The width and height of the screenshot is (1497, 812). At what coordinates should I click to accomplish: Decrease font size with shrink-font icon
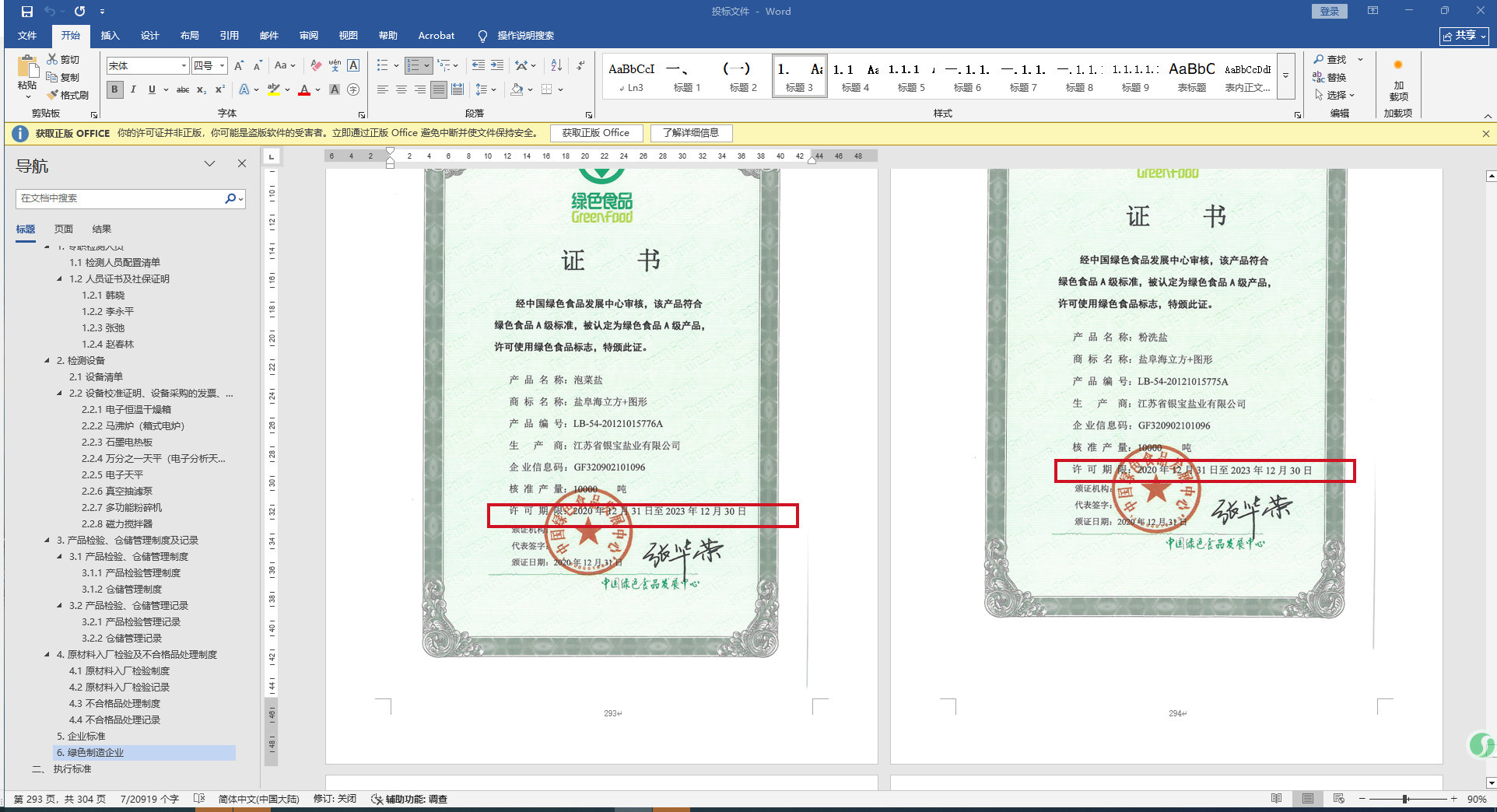click(258, 66)
